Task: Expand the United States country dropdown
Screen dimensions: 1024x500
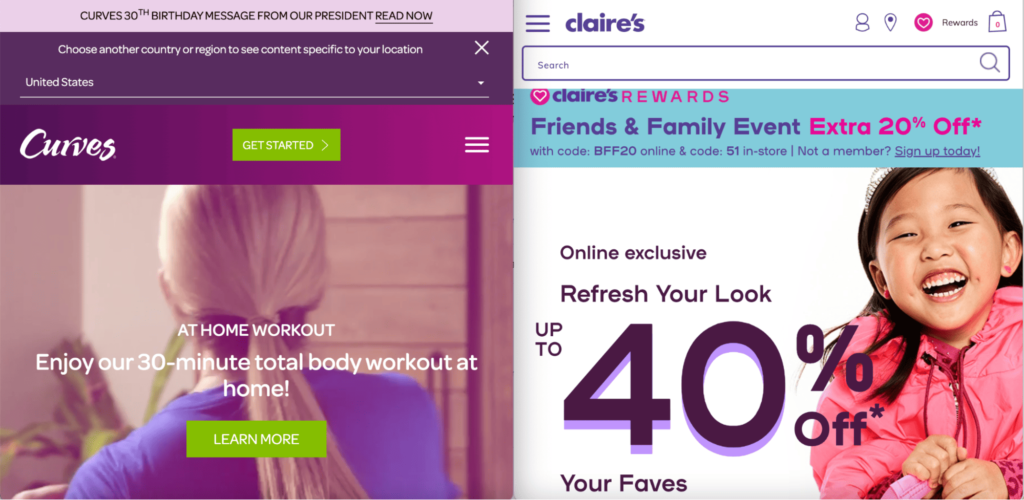Action: [x=254, y=83]
